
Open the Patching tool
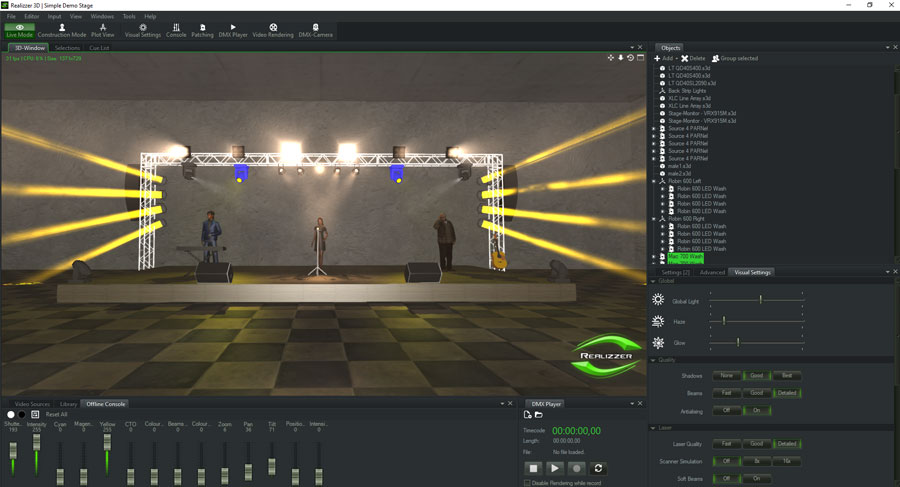202,30
